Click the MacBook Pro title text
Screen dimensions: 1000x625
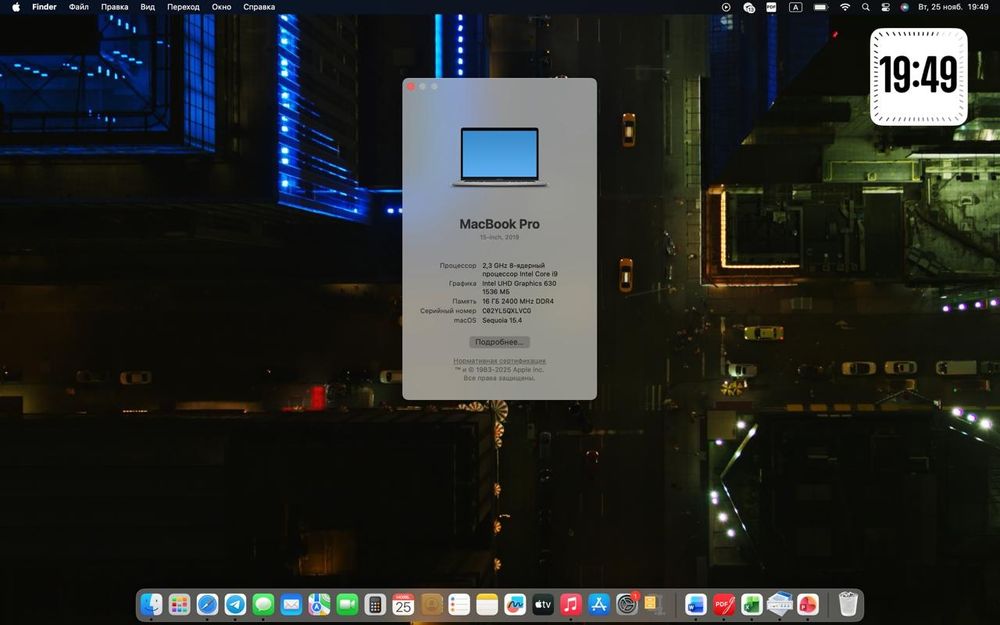tap(499, 224)
